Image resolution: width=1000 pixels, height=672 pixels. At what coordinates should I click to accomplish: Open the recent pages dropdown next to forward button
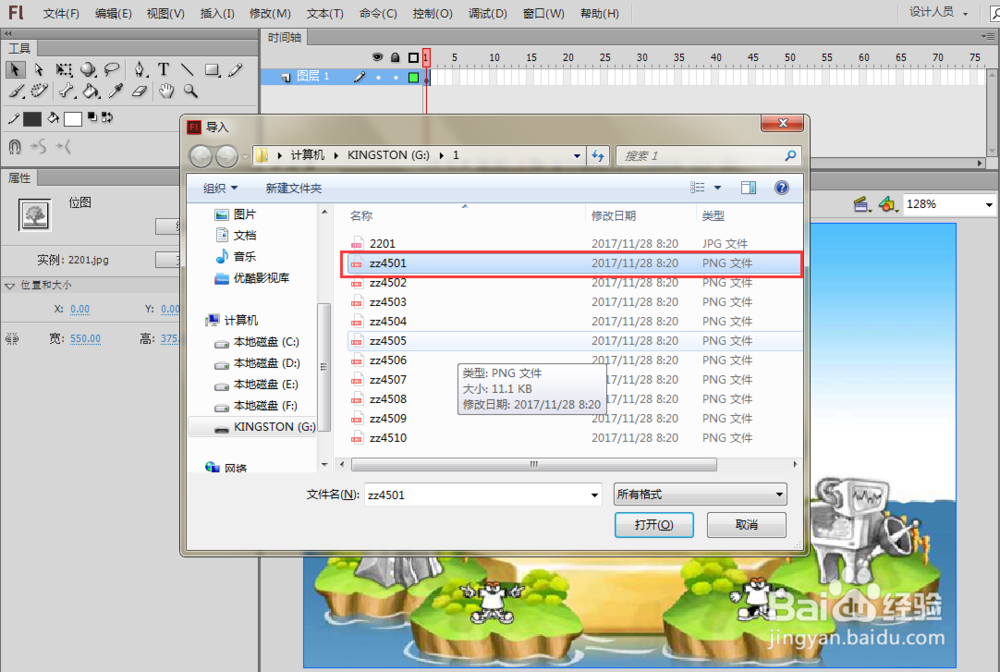coord(245,156)
